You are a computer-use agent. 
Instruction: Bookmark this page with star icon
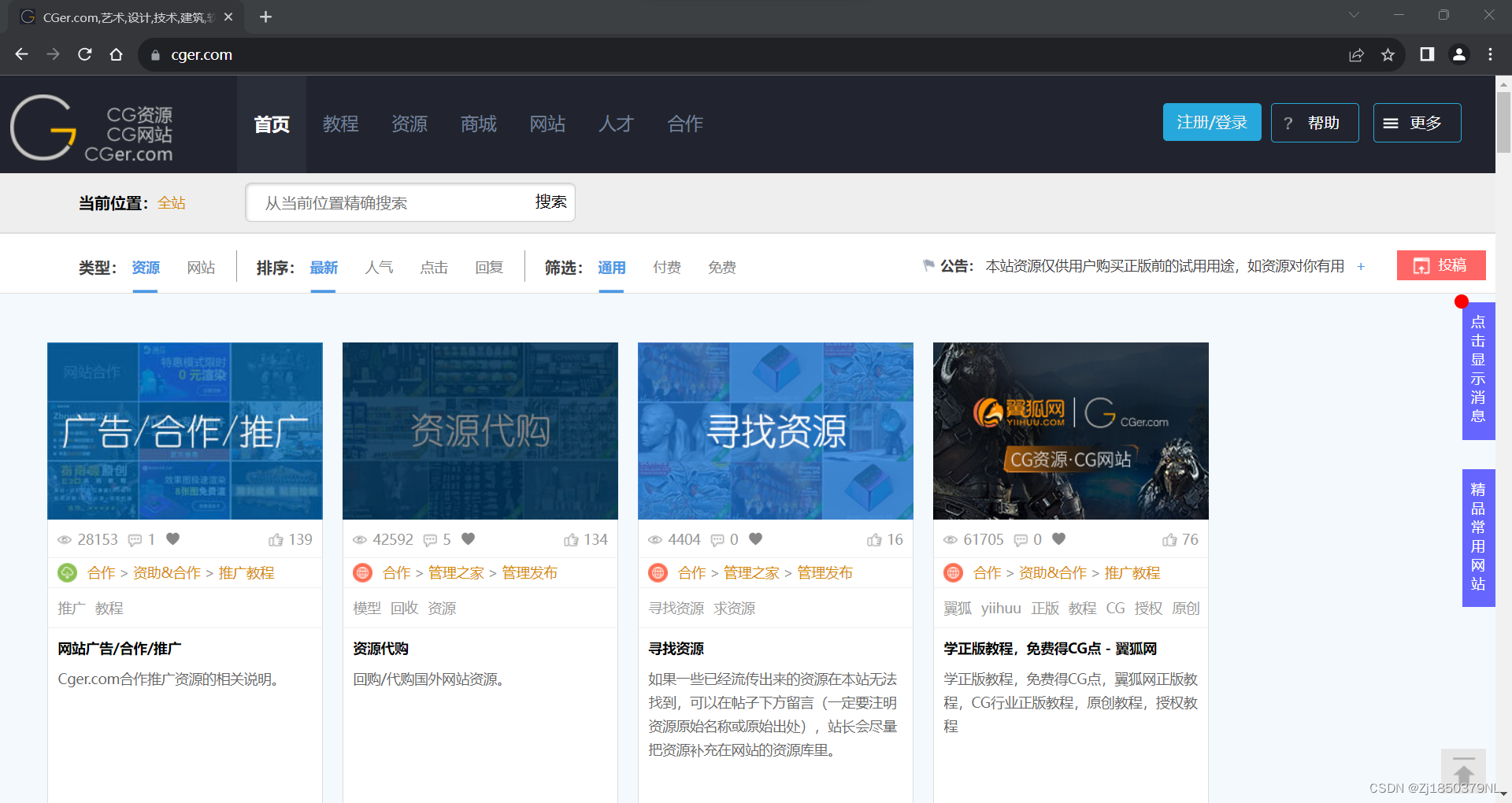click(1388, 54)
